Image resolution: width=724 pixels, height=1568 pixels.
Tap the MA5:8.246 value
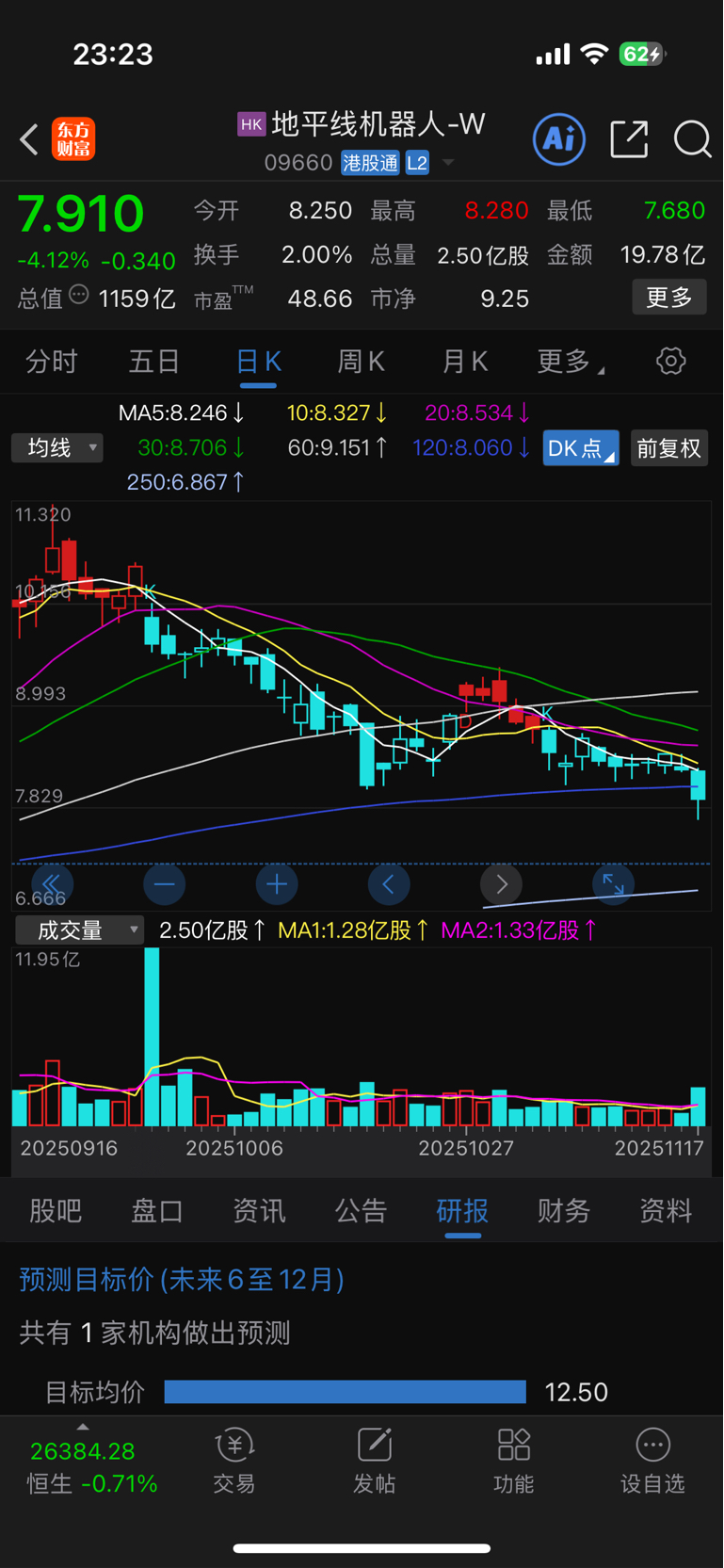pos(182,412)
